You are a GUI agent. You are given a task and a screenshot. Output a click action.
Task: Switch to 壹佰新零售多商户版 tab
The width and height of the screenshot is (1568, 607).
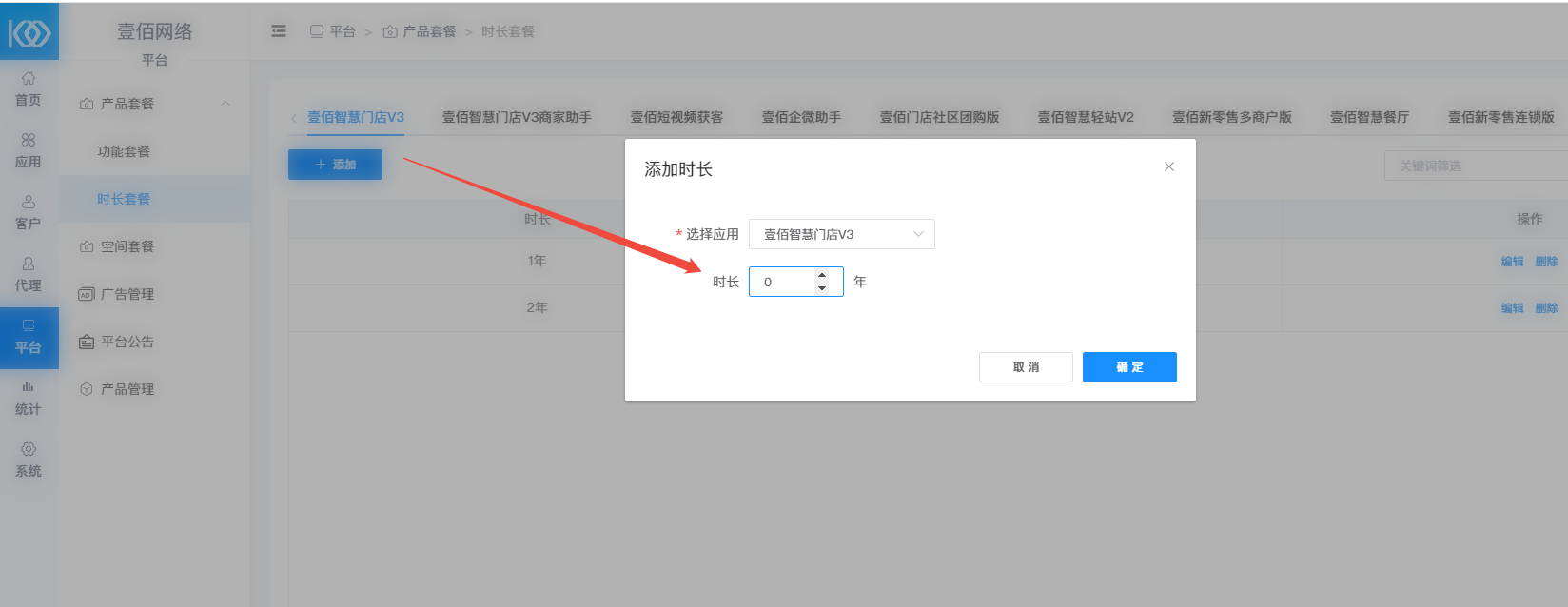tap(1232, 117)
